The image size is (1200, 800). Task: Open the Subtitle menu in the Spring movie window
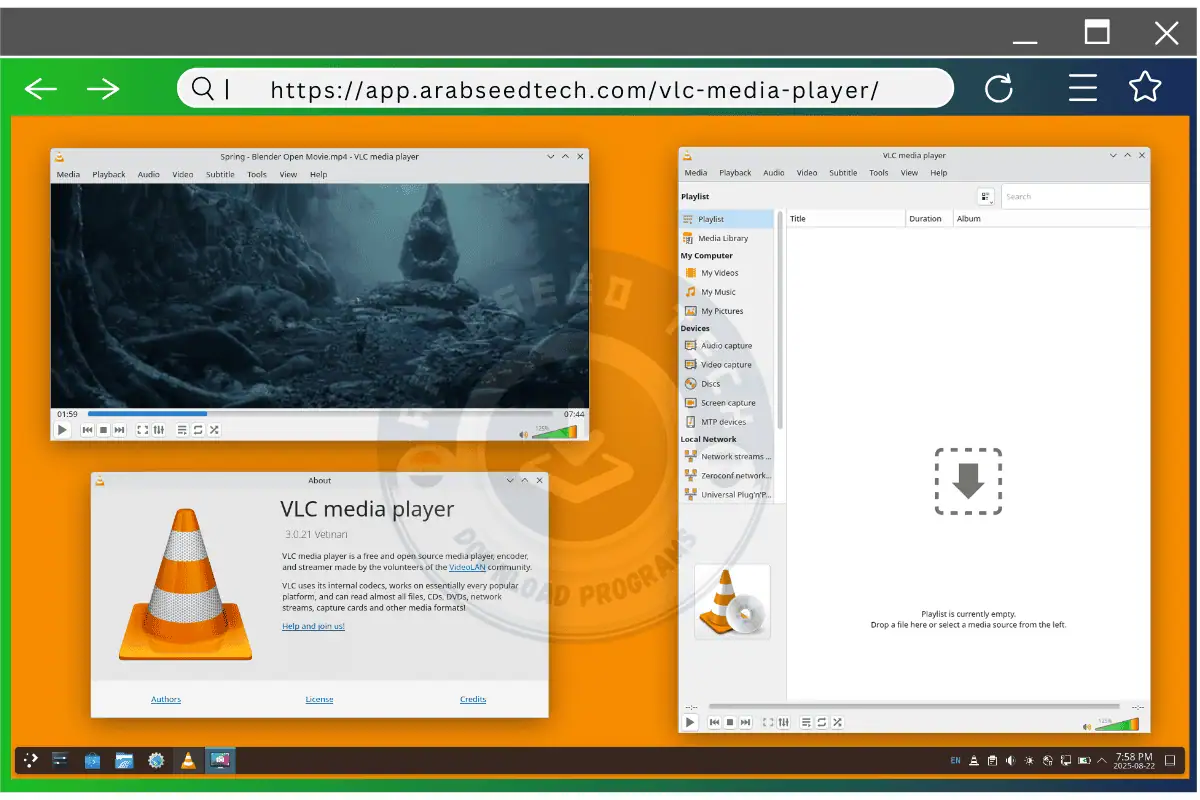219,173
